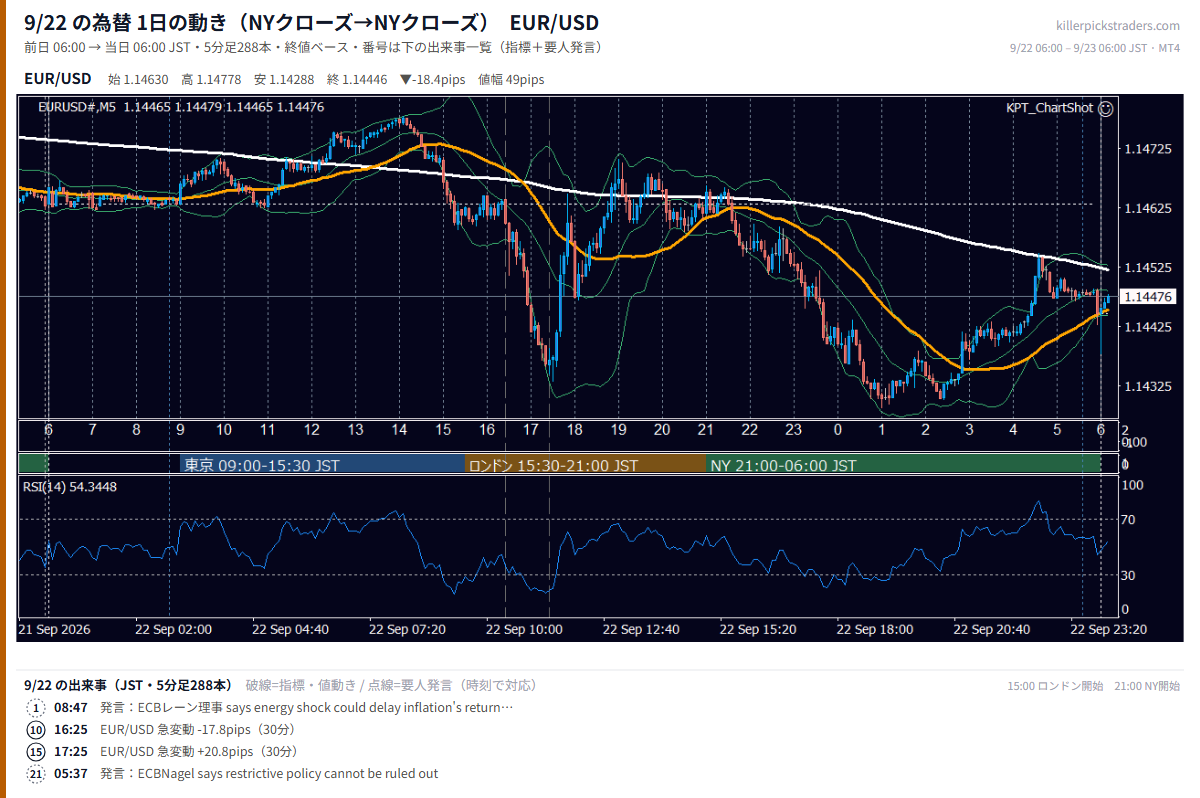Image resolution: width=1200 pixels, height=798 pixels.
Task: Click the hour 13 label on the JST axis
Action: tap(355, 429)
